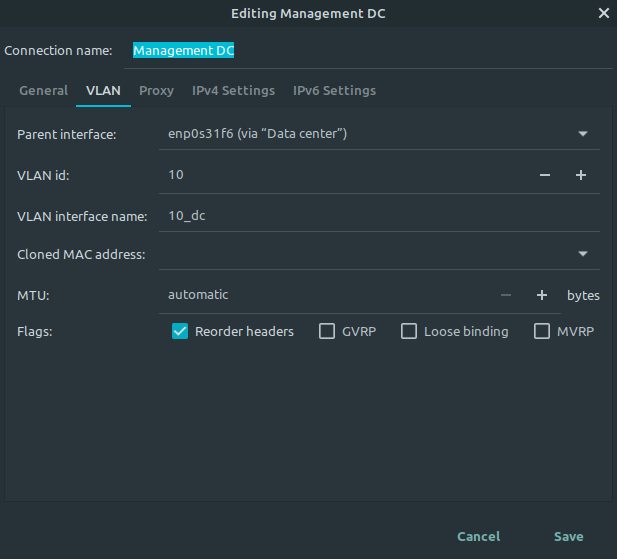The width and height of the screenshot is (617, 559).
Task: Decrease VLAN id with minus button
Action: click(x=545, y=175)
